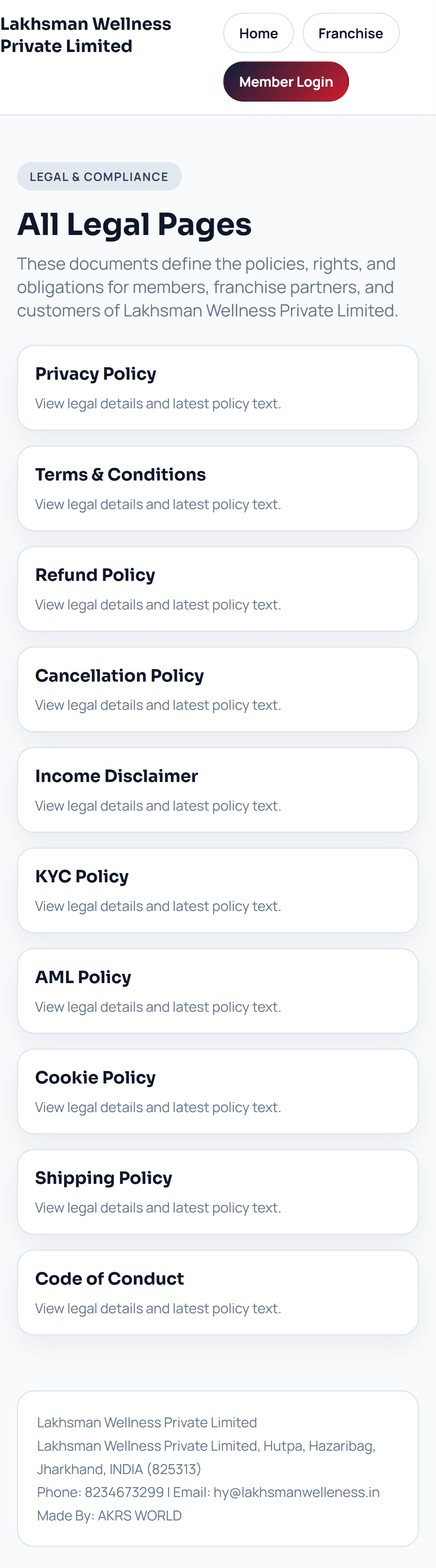Open the Shipping Policy page
This screenshot has width=436, height=1568.
click(218, 1191)
